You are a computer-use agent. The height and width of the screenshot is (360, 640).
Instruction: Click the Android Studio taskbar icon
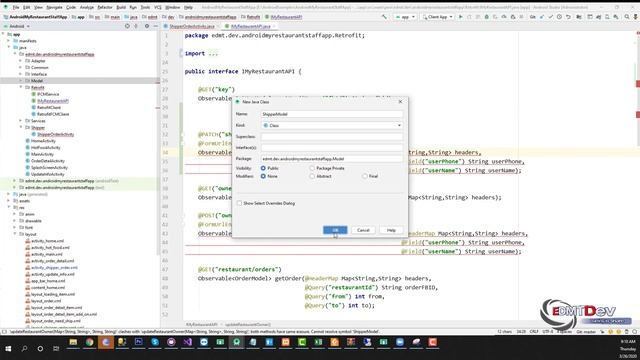pos(236,342)
